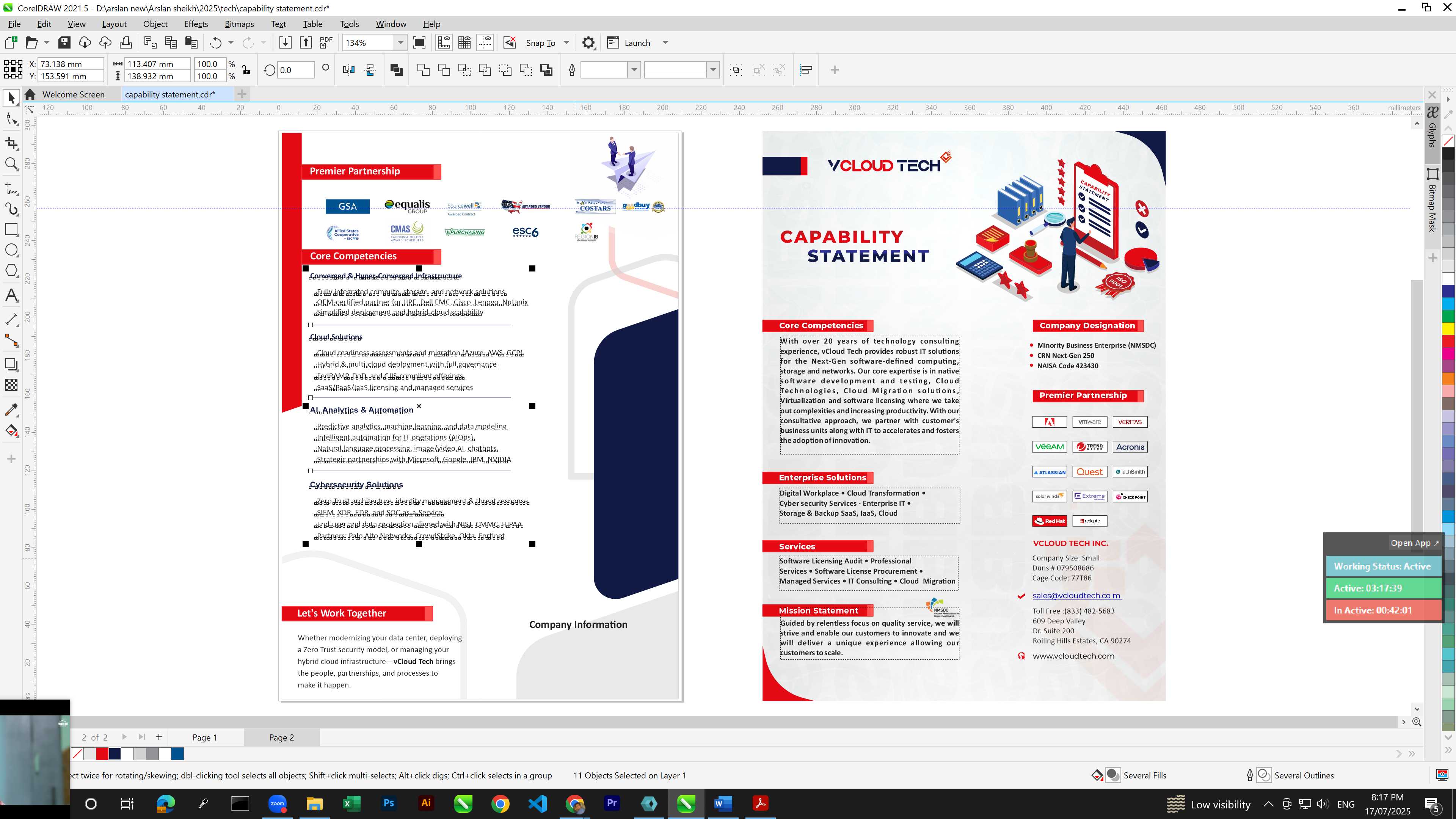The width and height of the screenshot is (1456, 819).
Task: Toggle Full-screen preview button
Action: click(419, 42)
